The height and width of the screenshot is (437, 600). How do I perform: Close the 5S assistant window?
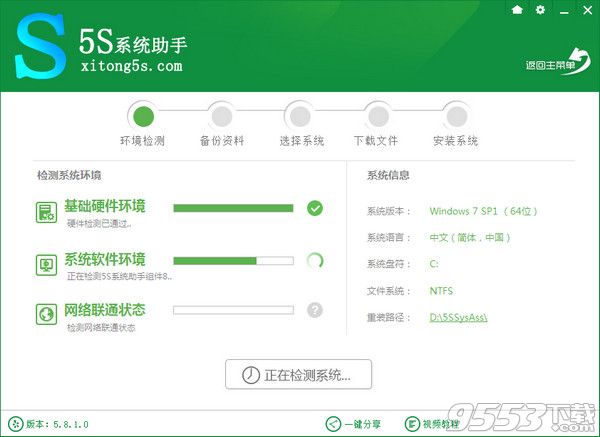coord(587,10)
